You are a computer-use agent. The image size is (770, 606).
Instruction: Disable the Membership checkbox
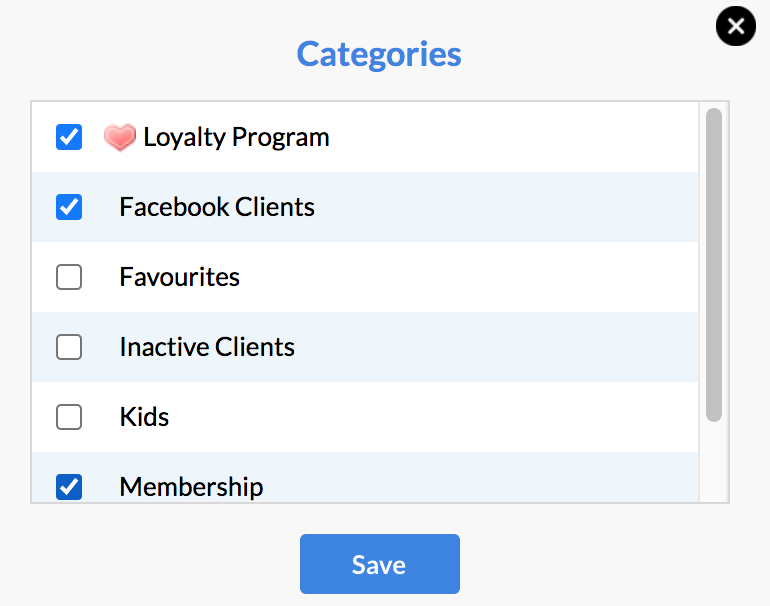point(69,487)
